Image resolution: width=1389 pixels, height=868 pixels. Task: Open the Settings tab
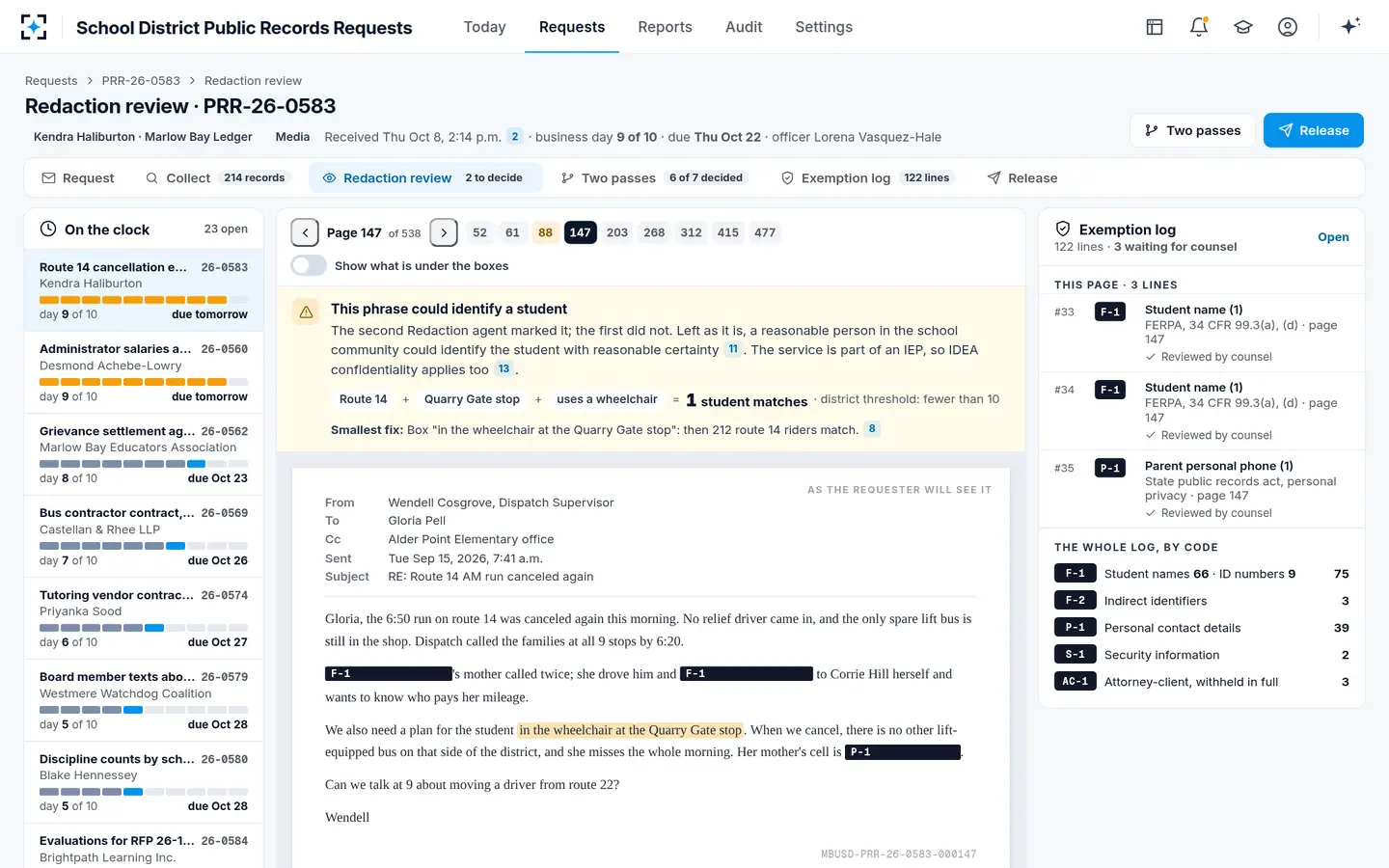point(824,27)
